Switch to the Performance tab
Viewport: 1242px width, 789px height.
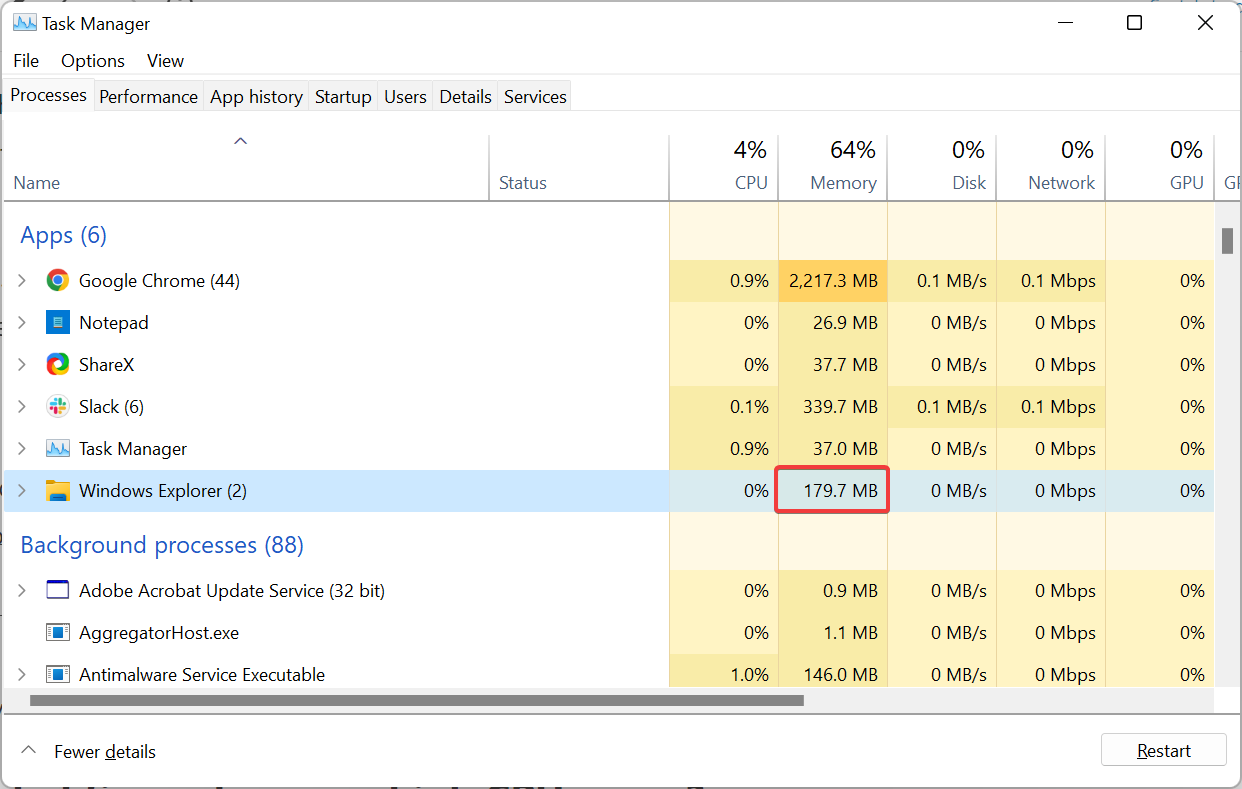click(149, 97)
